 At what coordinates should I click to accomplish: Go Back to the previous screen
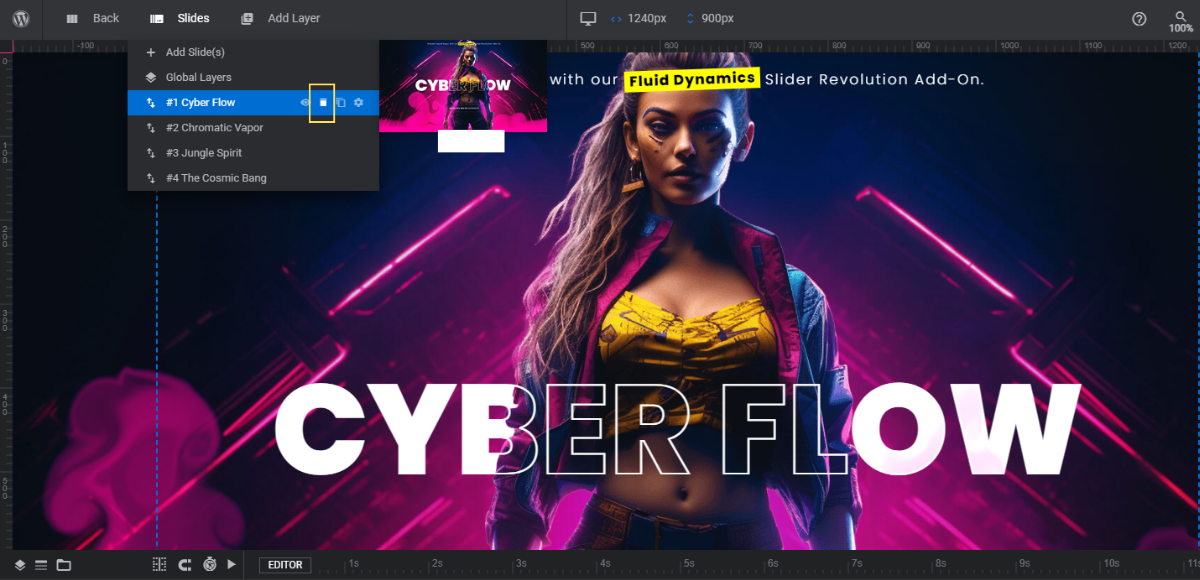tap(92, 18)
